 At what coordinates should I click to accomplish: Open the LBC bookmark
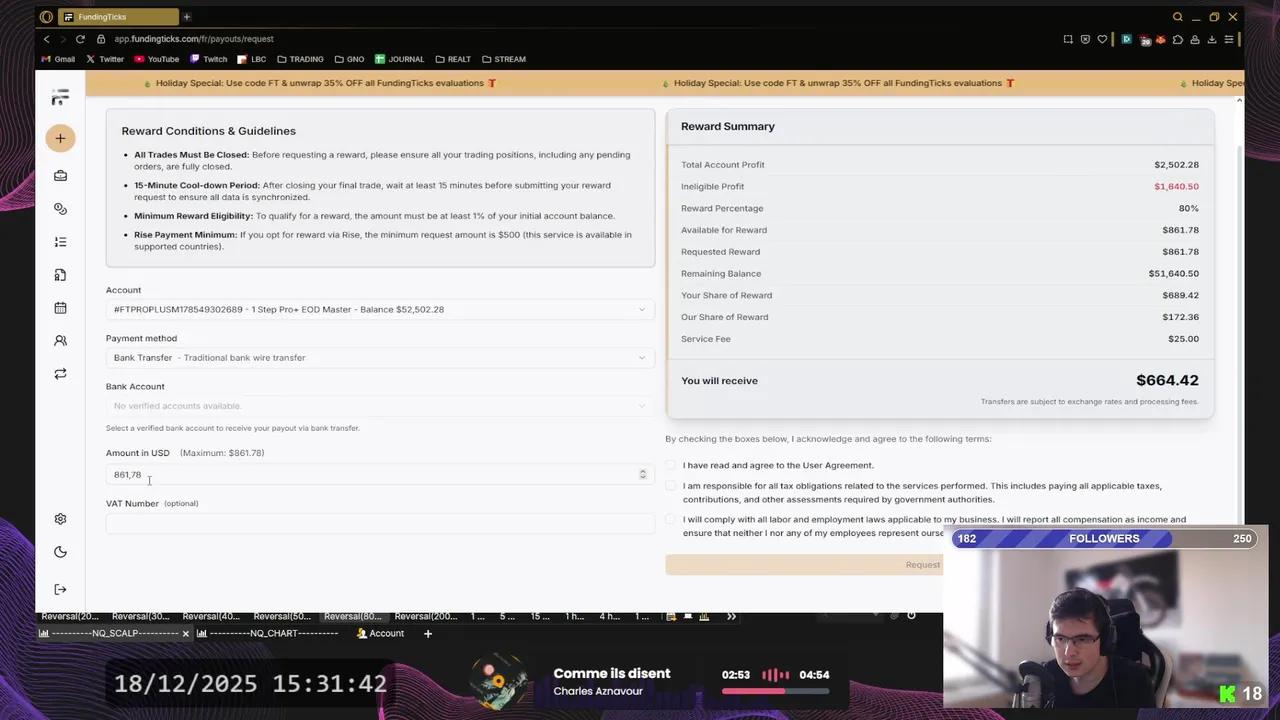pos(252,59)
